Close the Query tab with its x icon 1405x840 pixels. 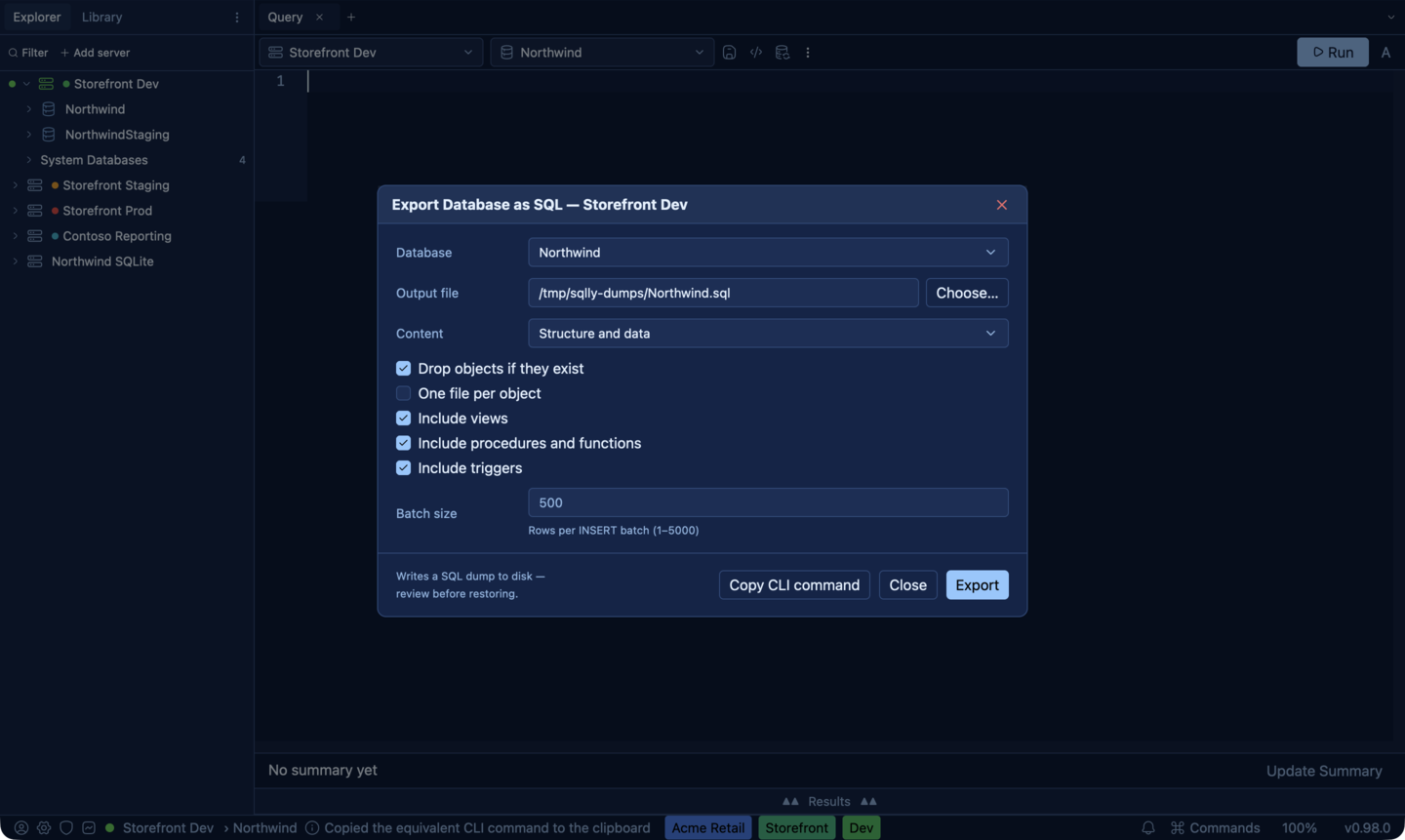(x=319, y=18)
